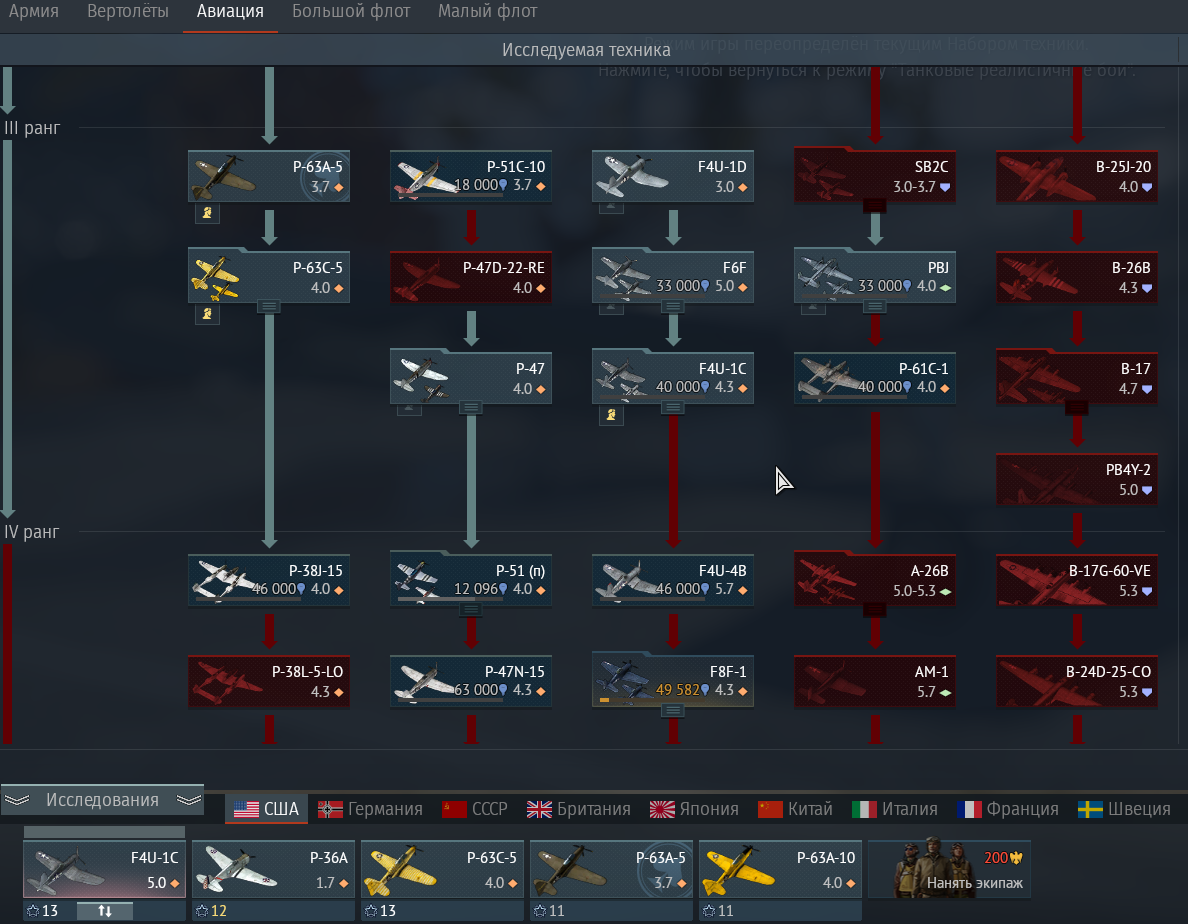This screenshot has height=924, width=1188.
Task: Select the F4U-1D aircraft card
Action: point(673,176)
